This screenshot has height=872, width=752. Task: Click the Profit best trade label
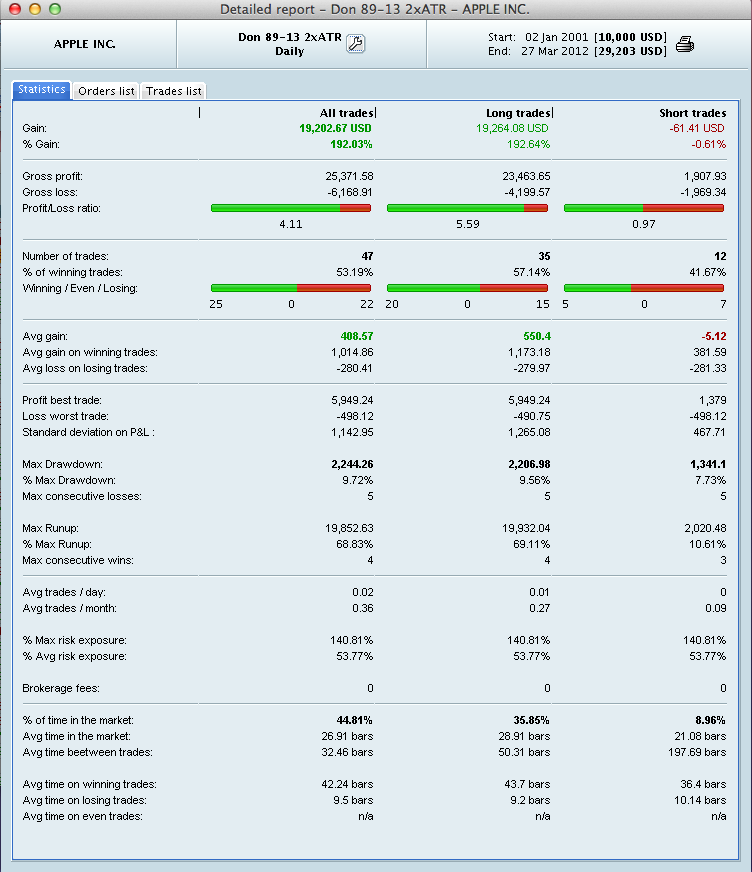(62, 400)
